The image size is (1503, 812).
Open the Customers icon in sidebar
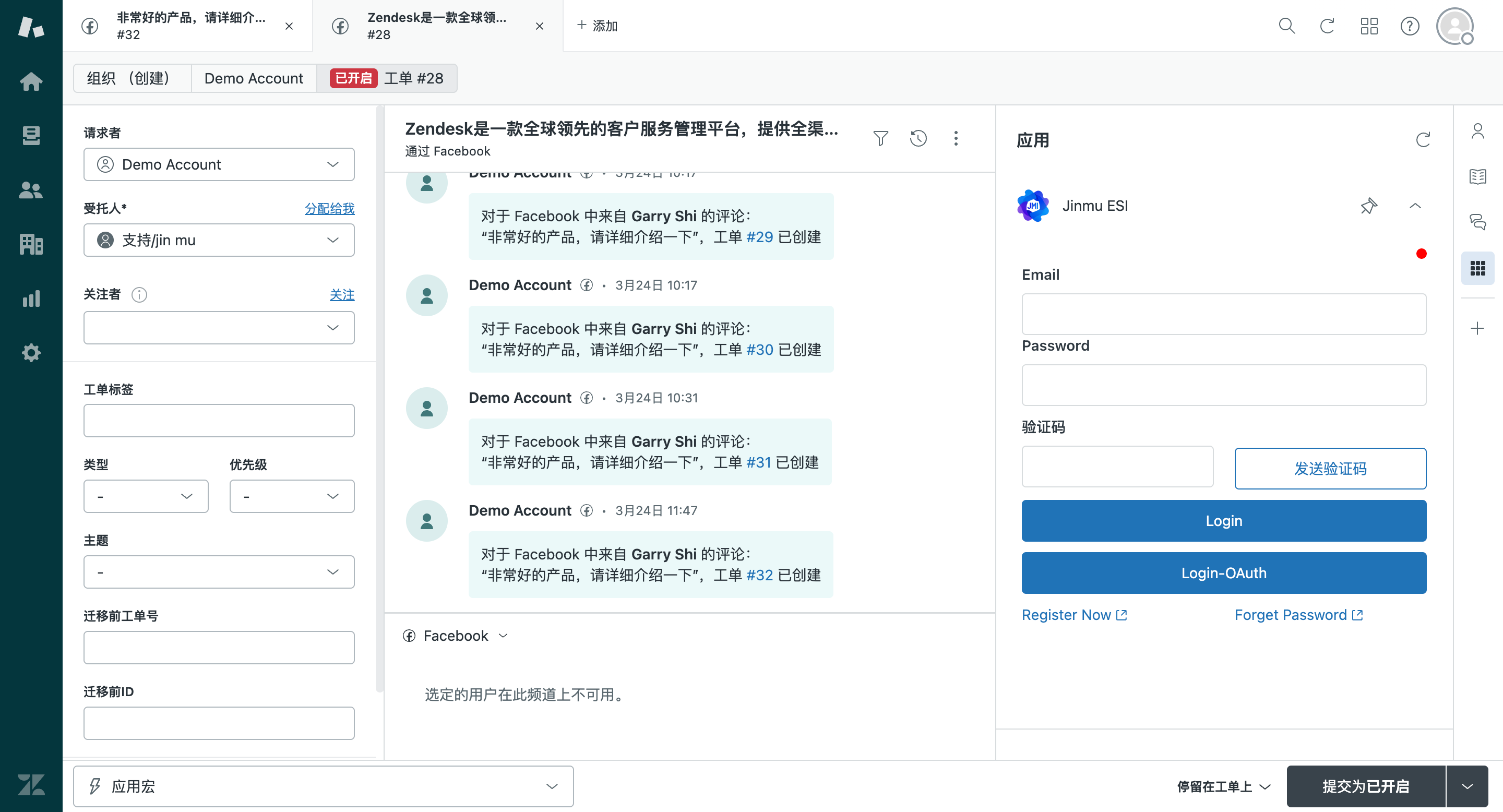[x=31, y=189]
